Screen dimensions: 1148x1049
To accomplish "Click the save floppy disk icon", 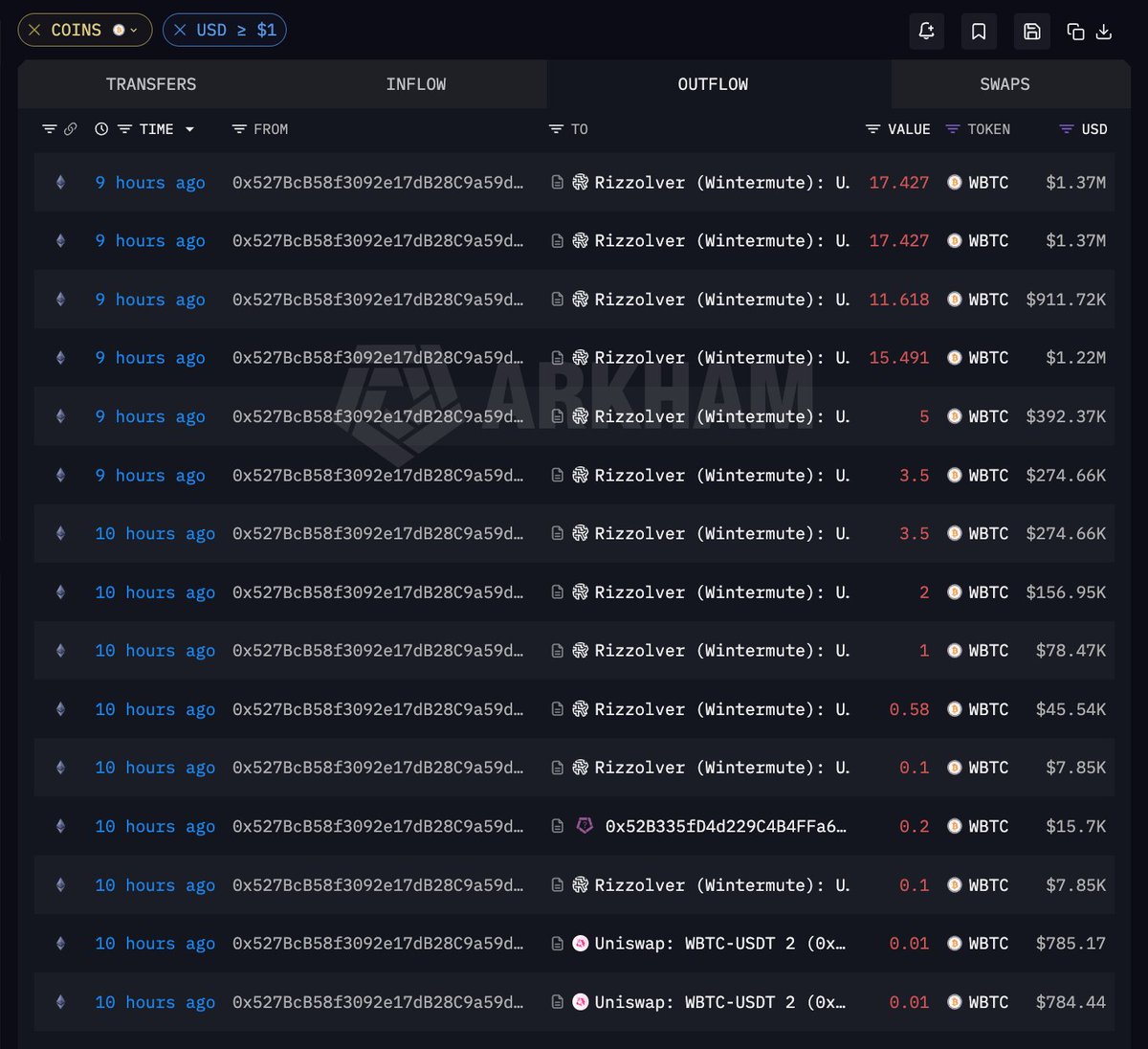I will [1032, 32].
